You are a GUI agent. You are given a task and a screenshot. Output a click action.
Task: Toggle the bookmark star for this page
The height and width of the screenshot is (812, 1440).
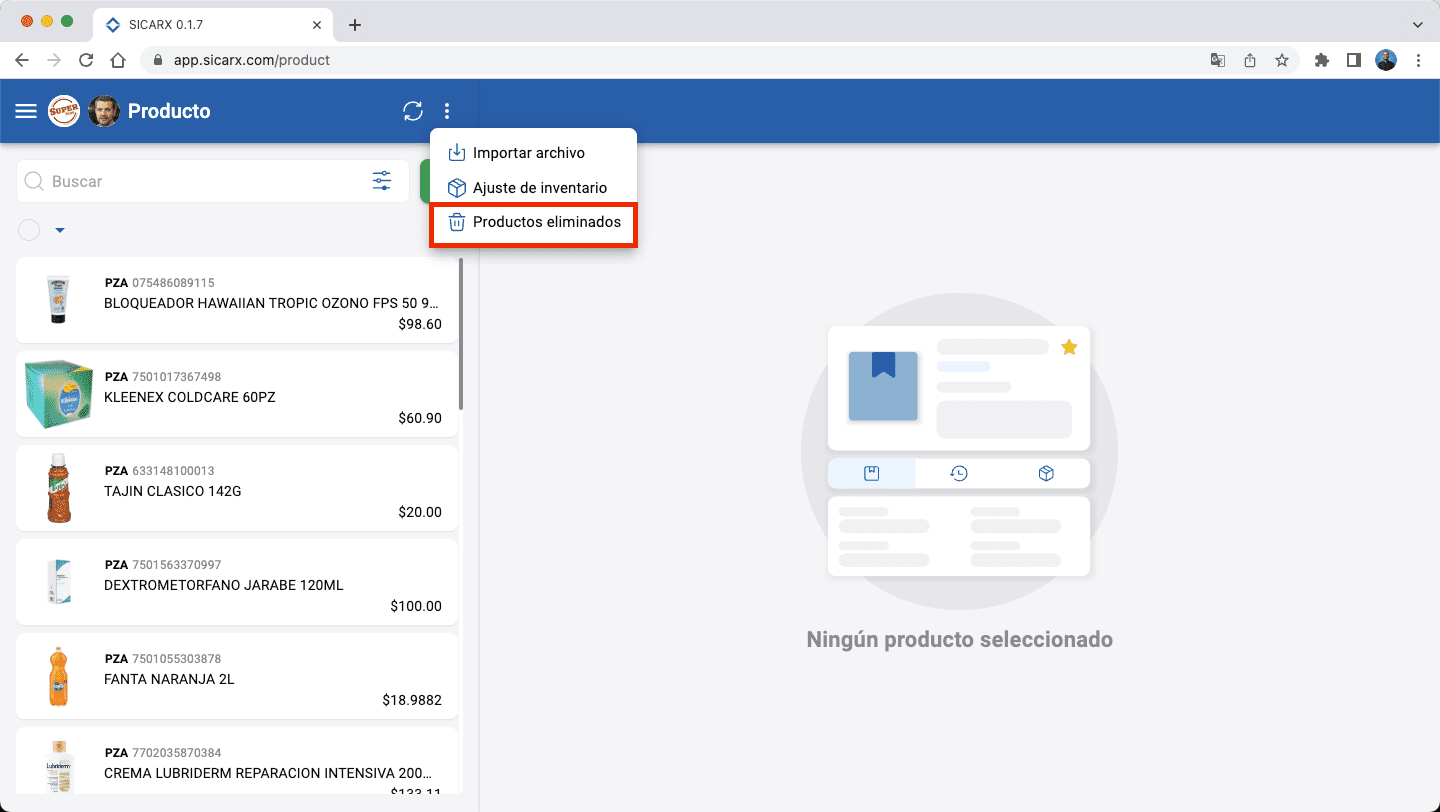point(1282,60)
